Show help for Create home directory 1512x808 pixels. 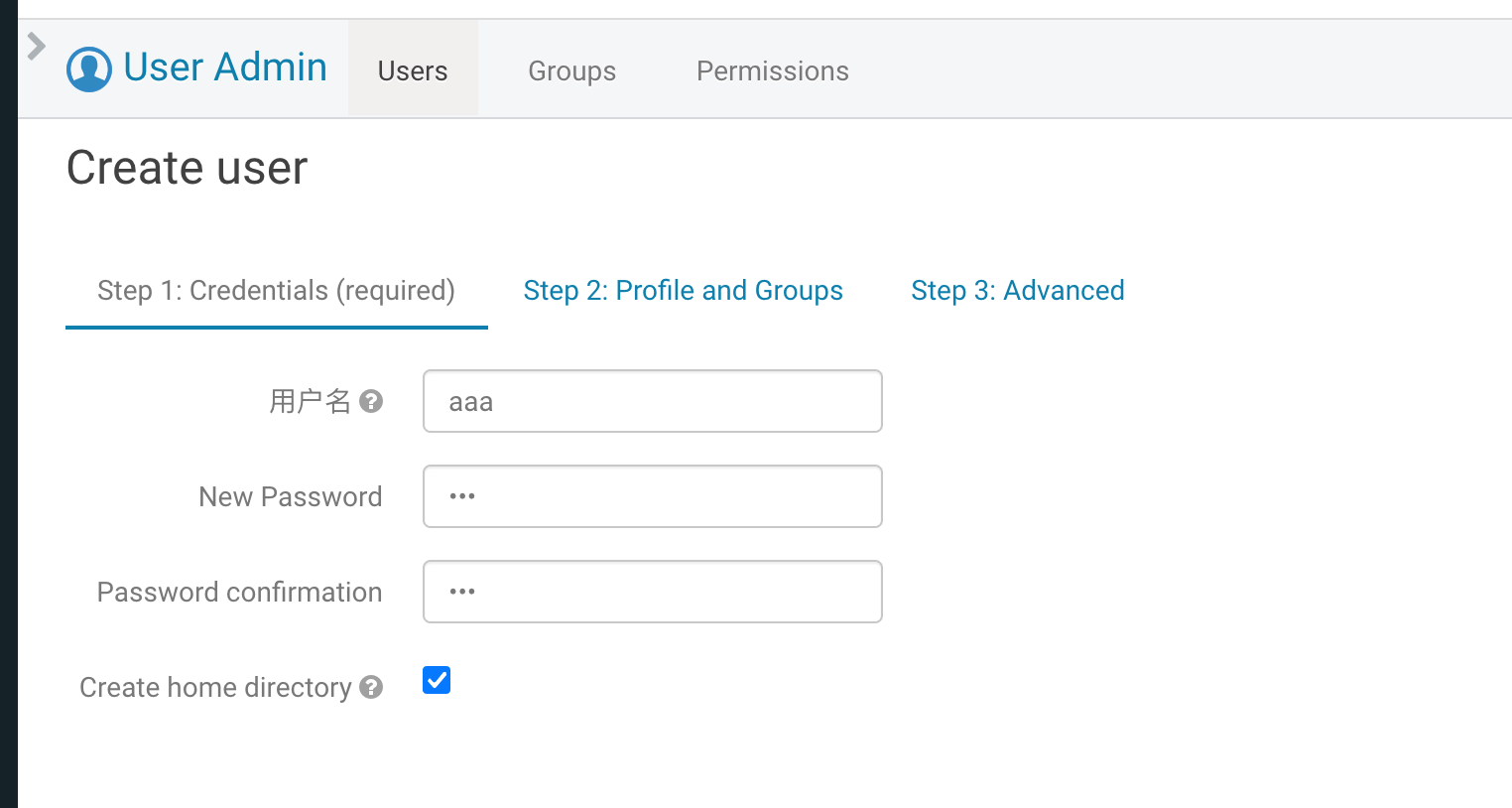pos(372,687)
